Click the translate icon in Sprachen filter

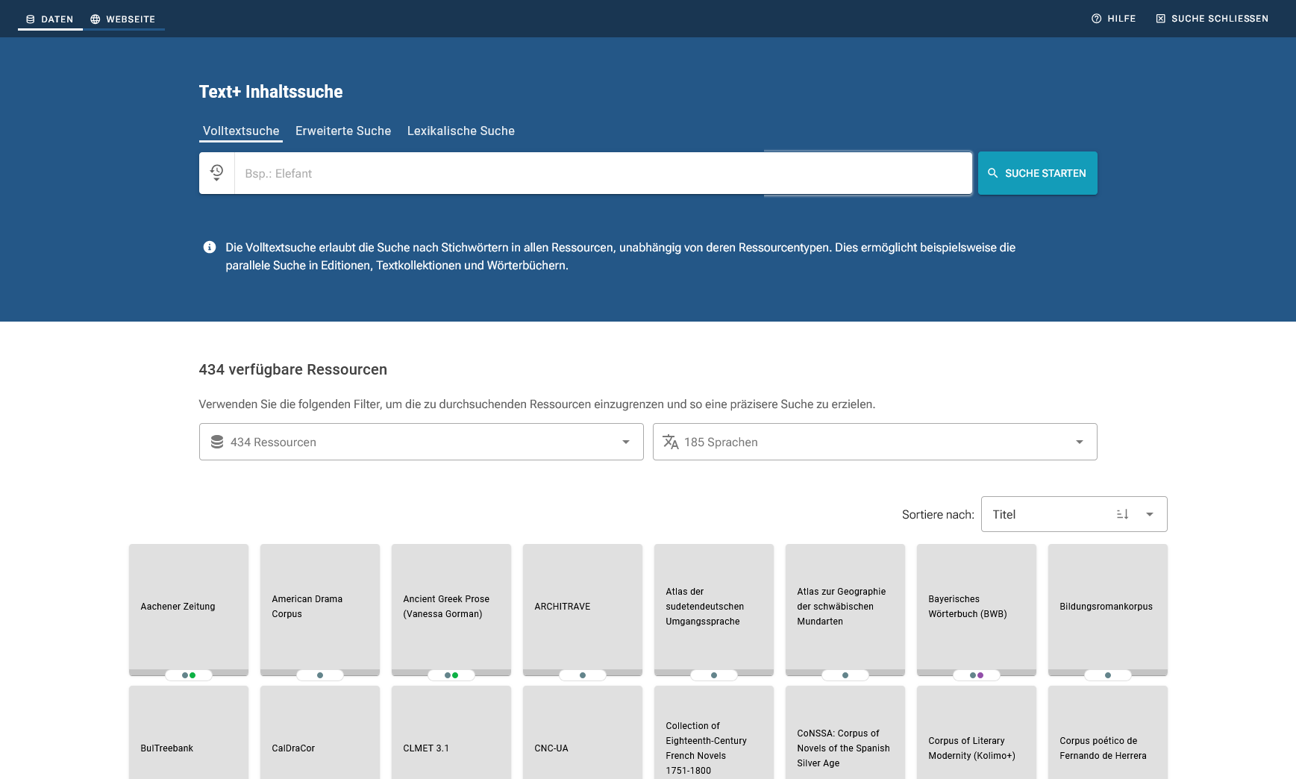pyautogui.click(x=671, y=442)
